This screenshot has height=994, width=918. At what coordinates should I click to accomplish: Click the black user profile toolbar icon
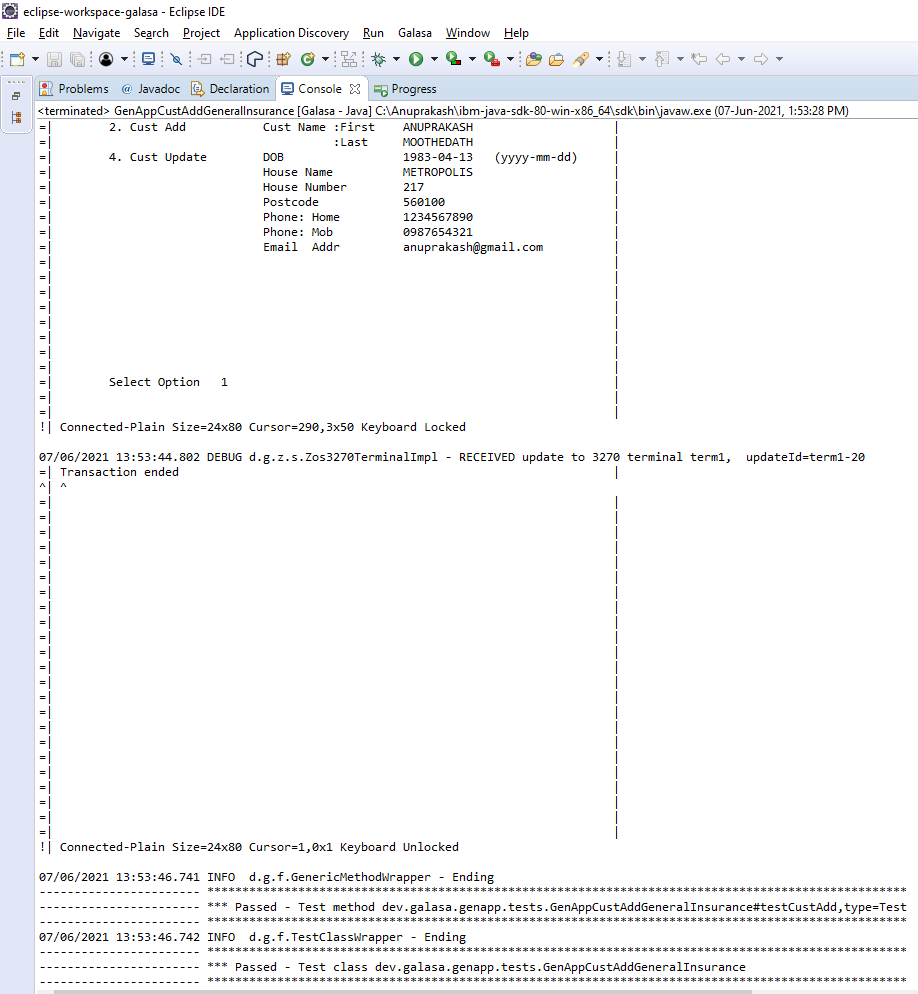click(x=106, y=59)
